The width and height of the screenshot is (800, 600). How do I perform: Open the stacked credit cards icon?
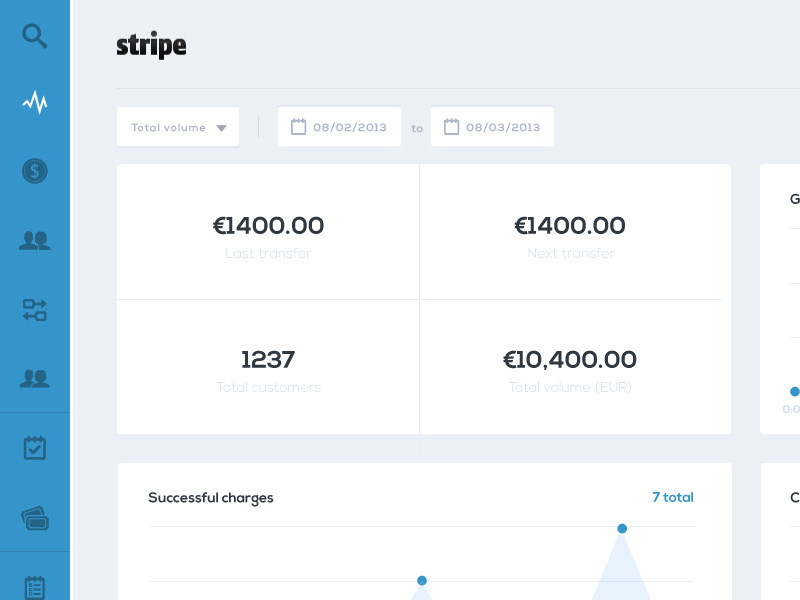(x=35, y=518)
